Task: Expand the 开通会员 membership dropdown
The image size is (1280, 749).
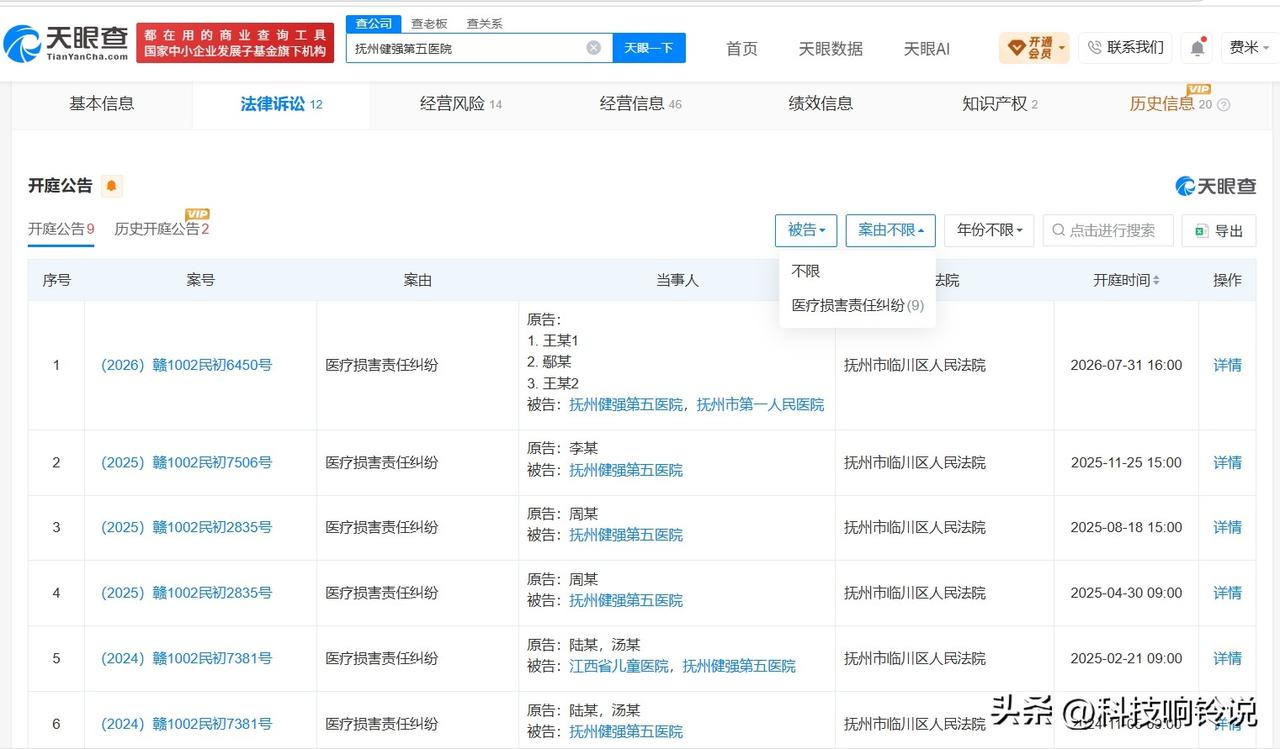Action: [x=1034, y=47]
